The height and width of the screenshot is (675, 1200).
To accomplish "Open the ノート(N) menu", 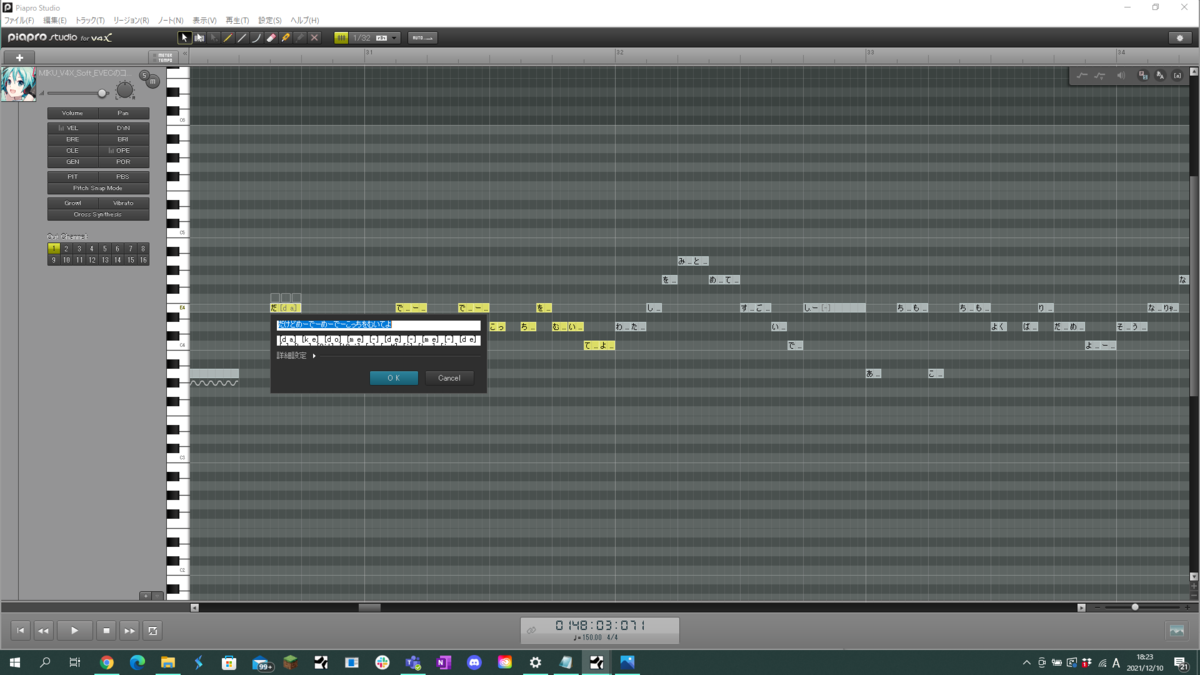I will pos(170,20).
